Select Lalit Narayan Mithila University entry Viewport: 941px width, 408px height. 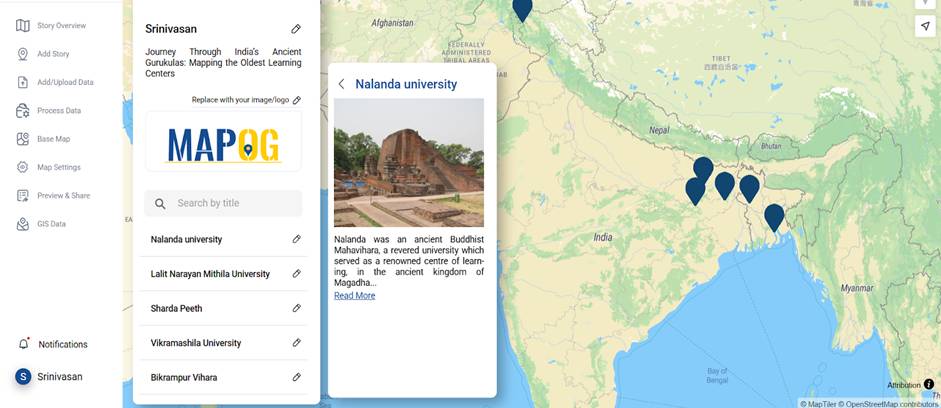[x=210, y=274]
